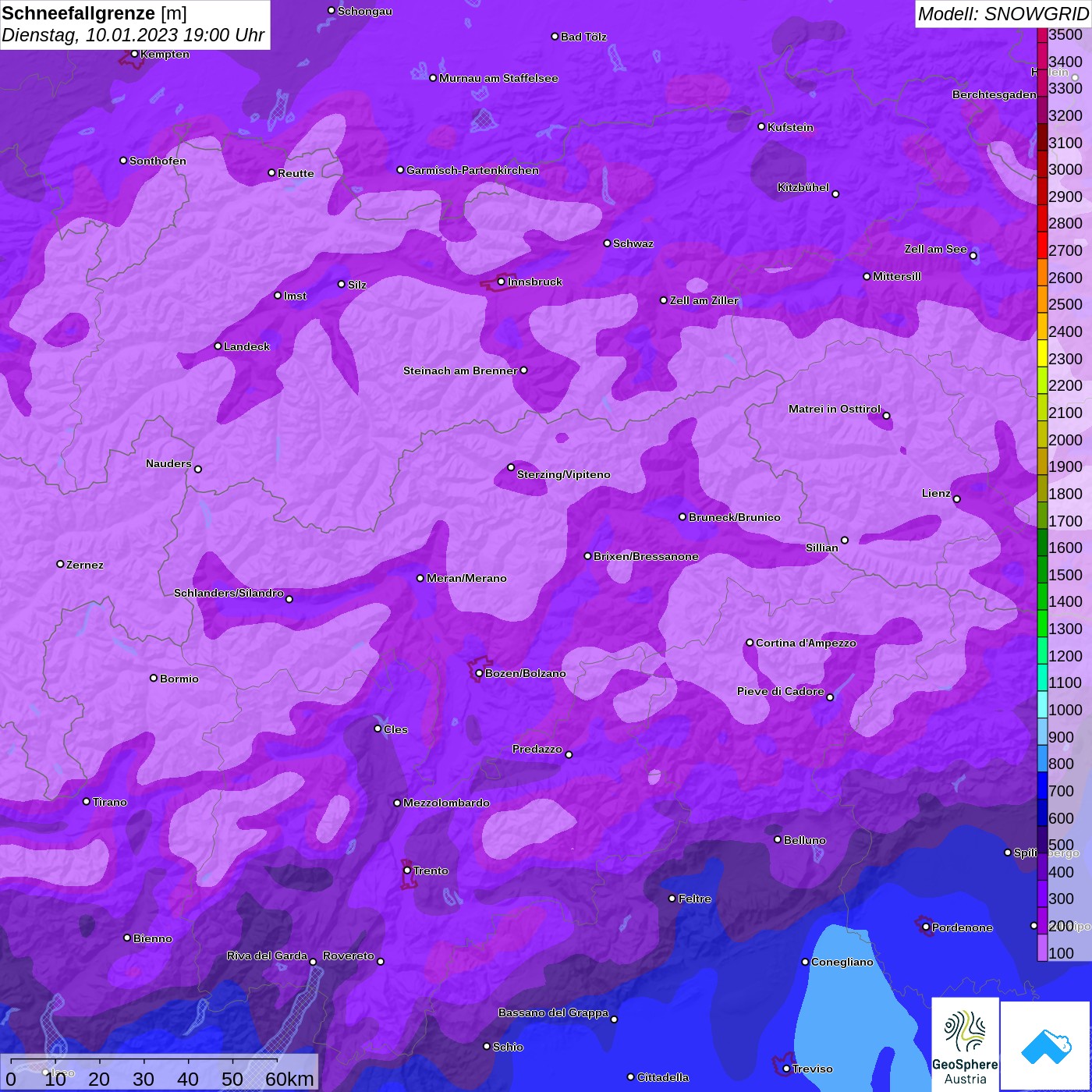
Task: Click the Treviso city marker
Action: tap(786, 1069)
